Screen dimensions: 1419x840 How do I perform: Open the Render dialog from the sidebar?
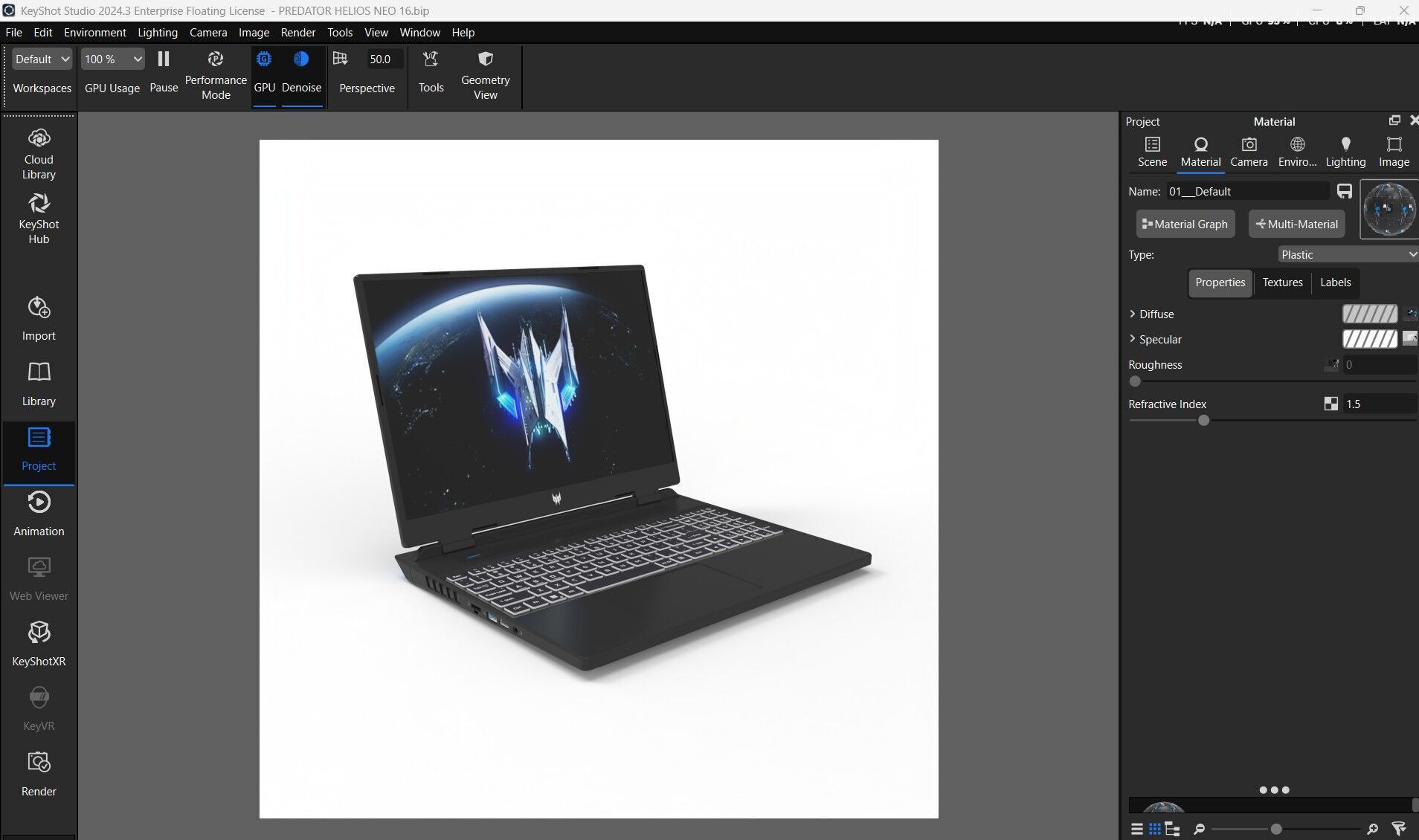(39, 774)
